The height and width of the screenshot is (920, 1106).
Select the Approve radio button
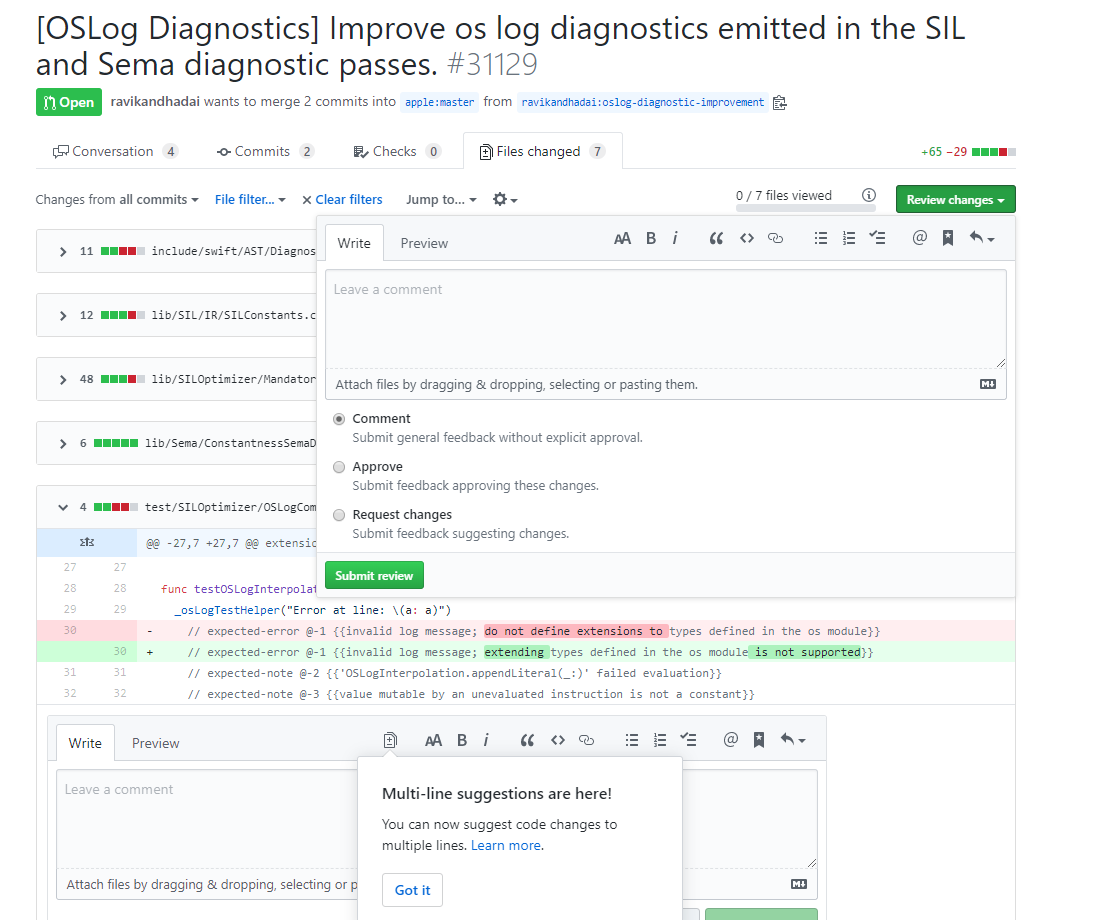pyautogui.click(x=339, y=467)
